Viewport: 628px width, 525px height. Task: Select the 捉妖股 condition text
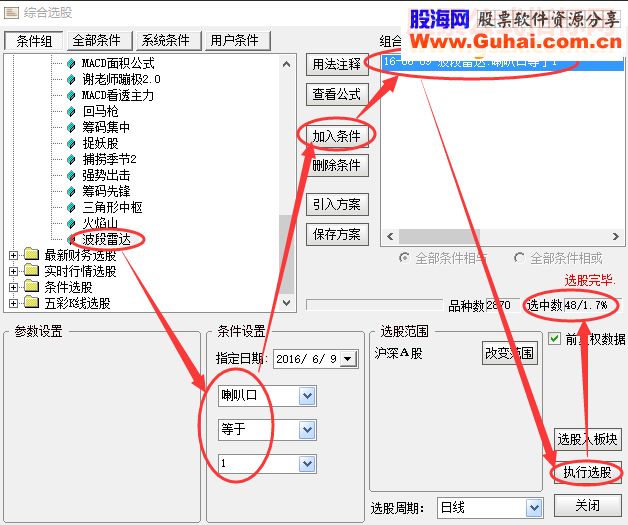click(101, 143)
